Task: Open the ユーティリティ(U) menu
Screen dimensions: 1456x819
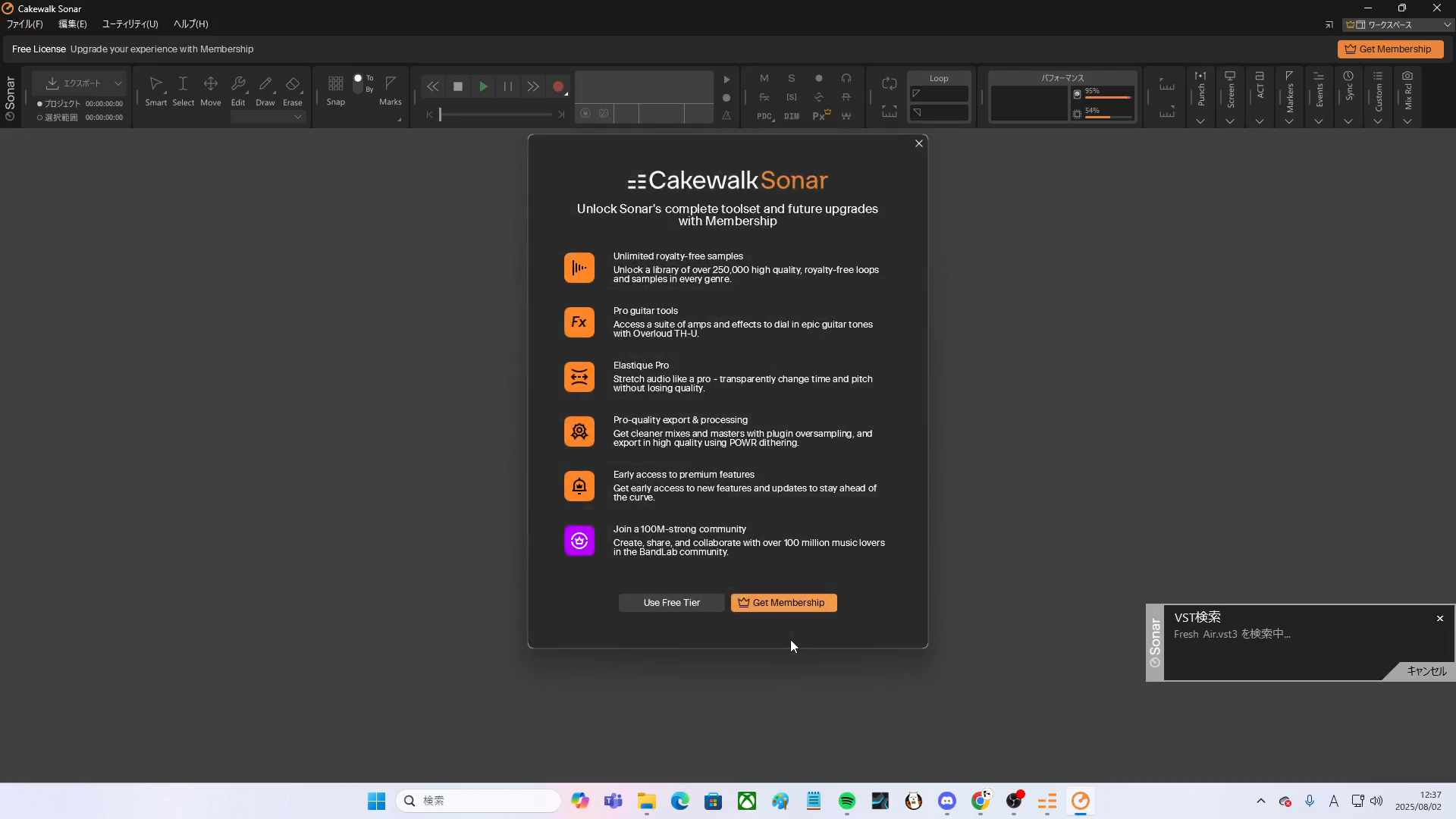Action: (x=130, y=24)
